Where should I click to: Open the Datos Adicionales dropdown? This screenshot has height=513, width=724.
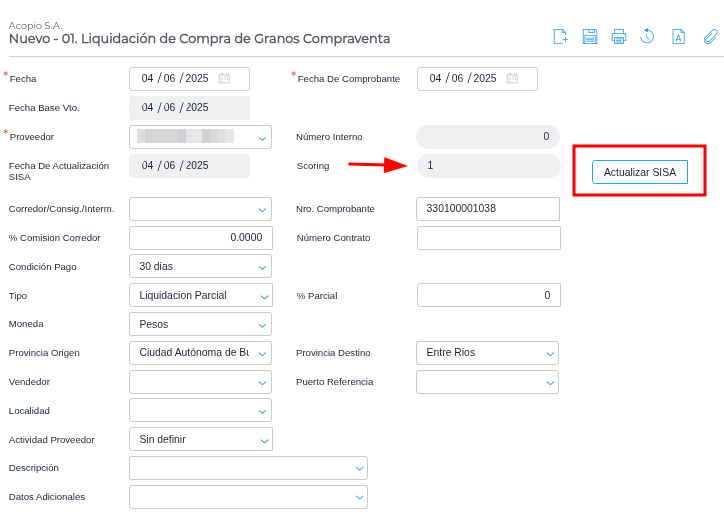358,497
